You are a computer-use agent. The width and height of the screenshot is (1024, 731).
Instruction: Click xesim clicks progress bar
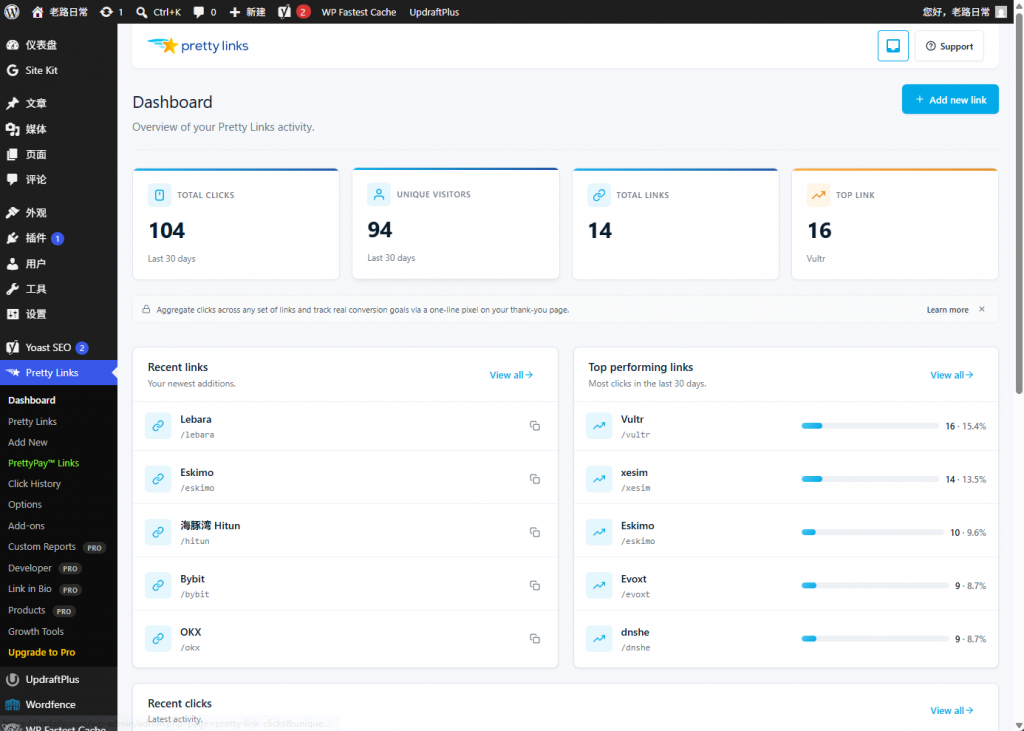[870, 479]
